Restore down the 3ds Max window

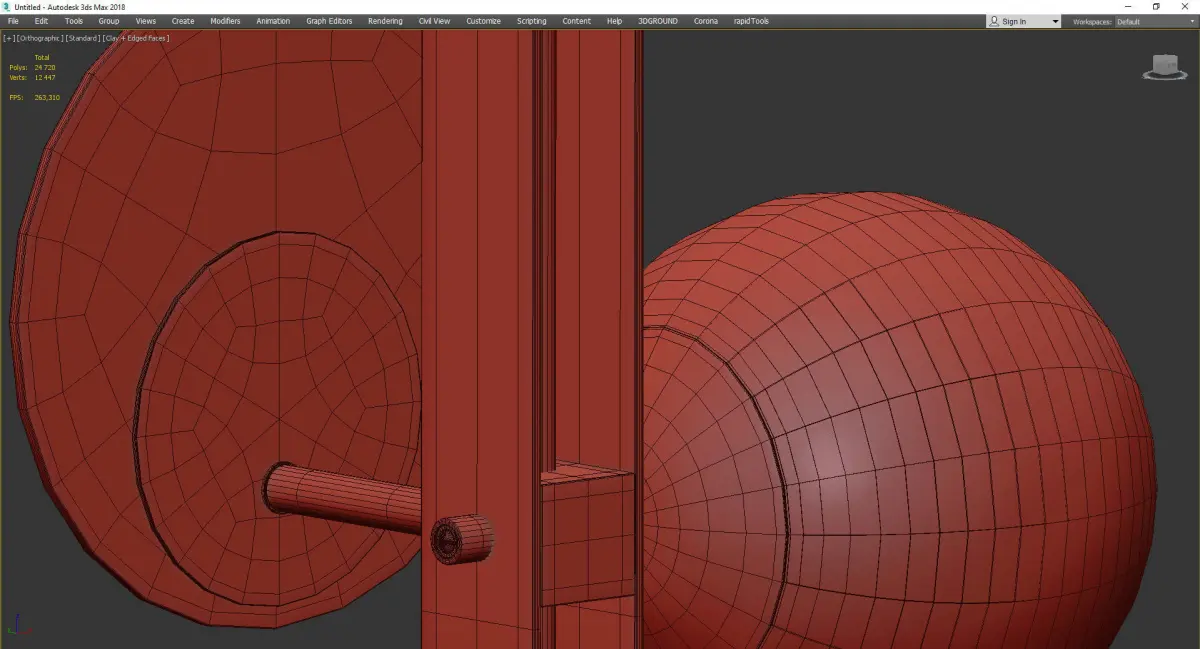pyautogui.click(x=1156, y=6)
